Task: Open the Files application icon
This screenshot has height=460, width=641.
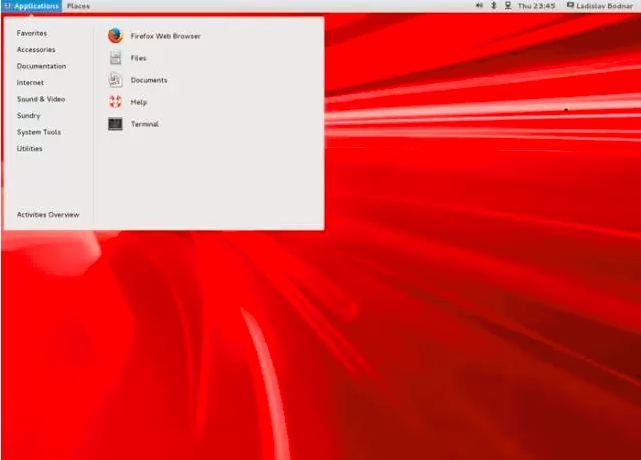Action: coord(115,58)
